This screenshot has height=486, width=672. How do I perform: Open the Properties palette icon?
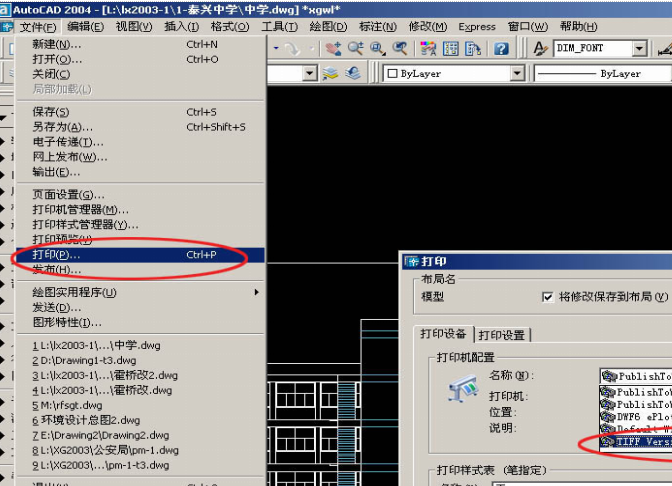428,48
